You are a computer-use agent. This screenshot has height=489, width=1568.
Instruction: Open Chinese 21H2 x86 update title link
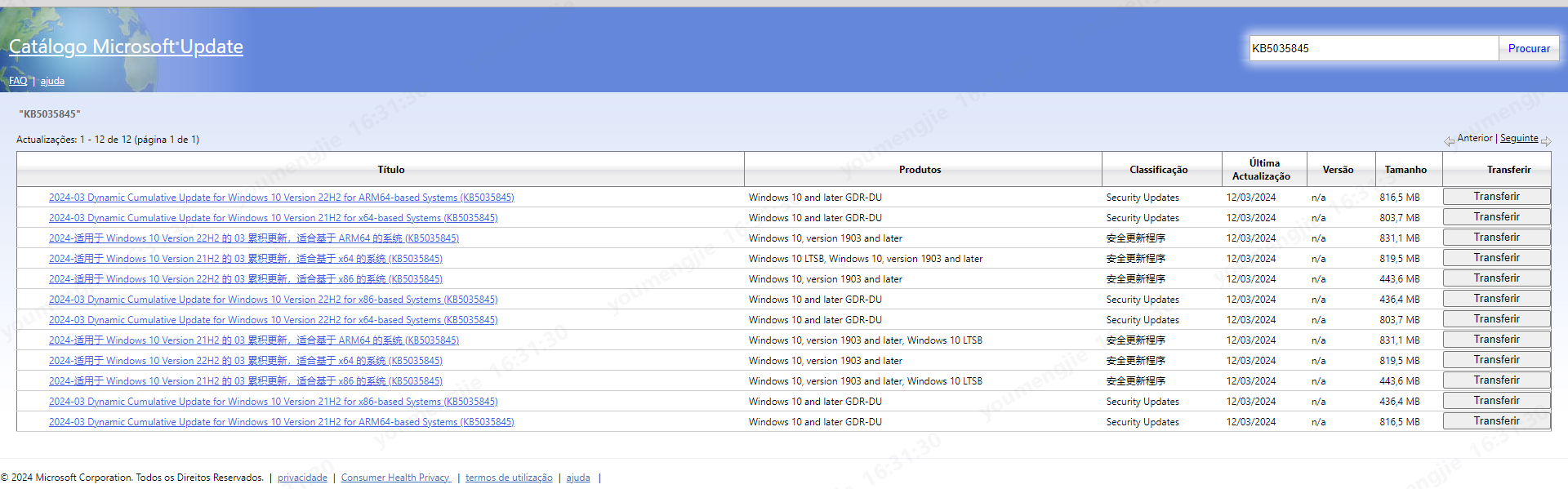246,381
